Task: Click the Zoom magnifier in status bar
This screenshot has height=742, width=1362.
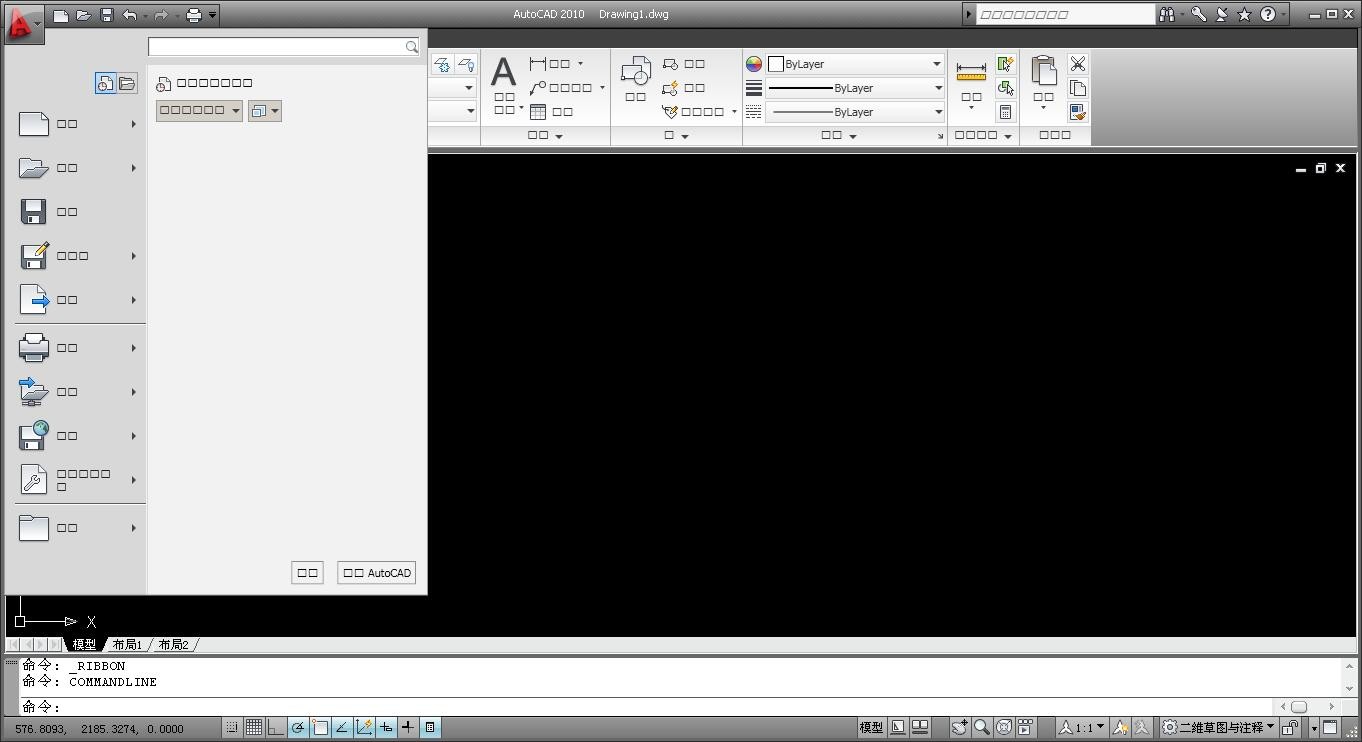Action: pos(982,727)
